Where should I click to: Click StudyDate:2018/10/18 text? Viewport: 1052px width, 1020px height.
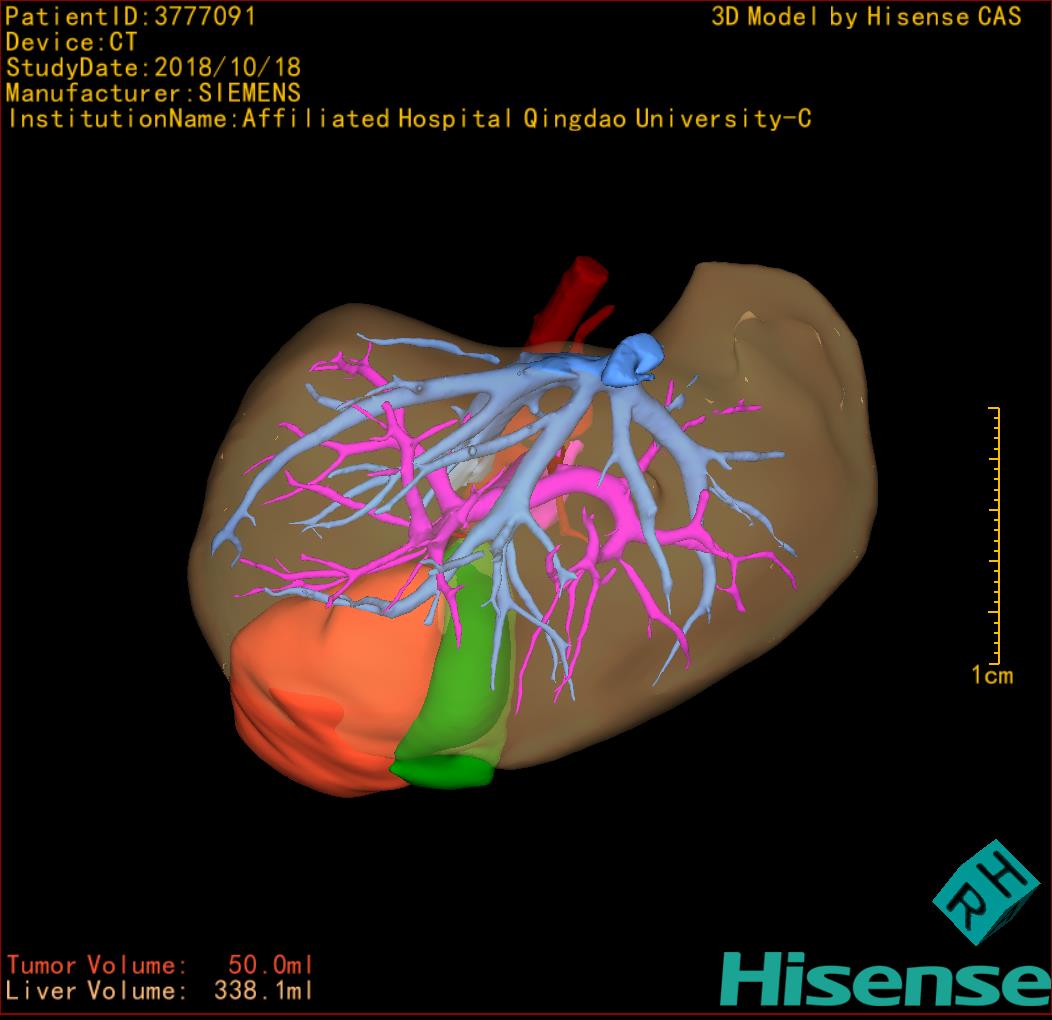pyautogui.click(x=154, y=68)
